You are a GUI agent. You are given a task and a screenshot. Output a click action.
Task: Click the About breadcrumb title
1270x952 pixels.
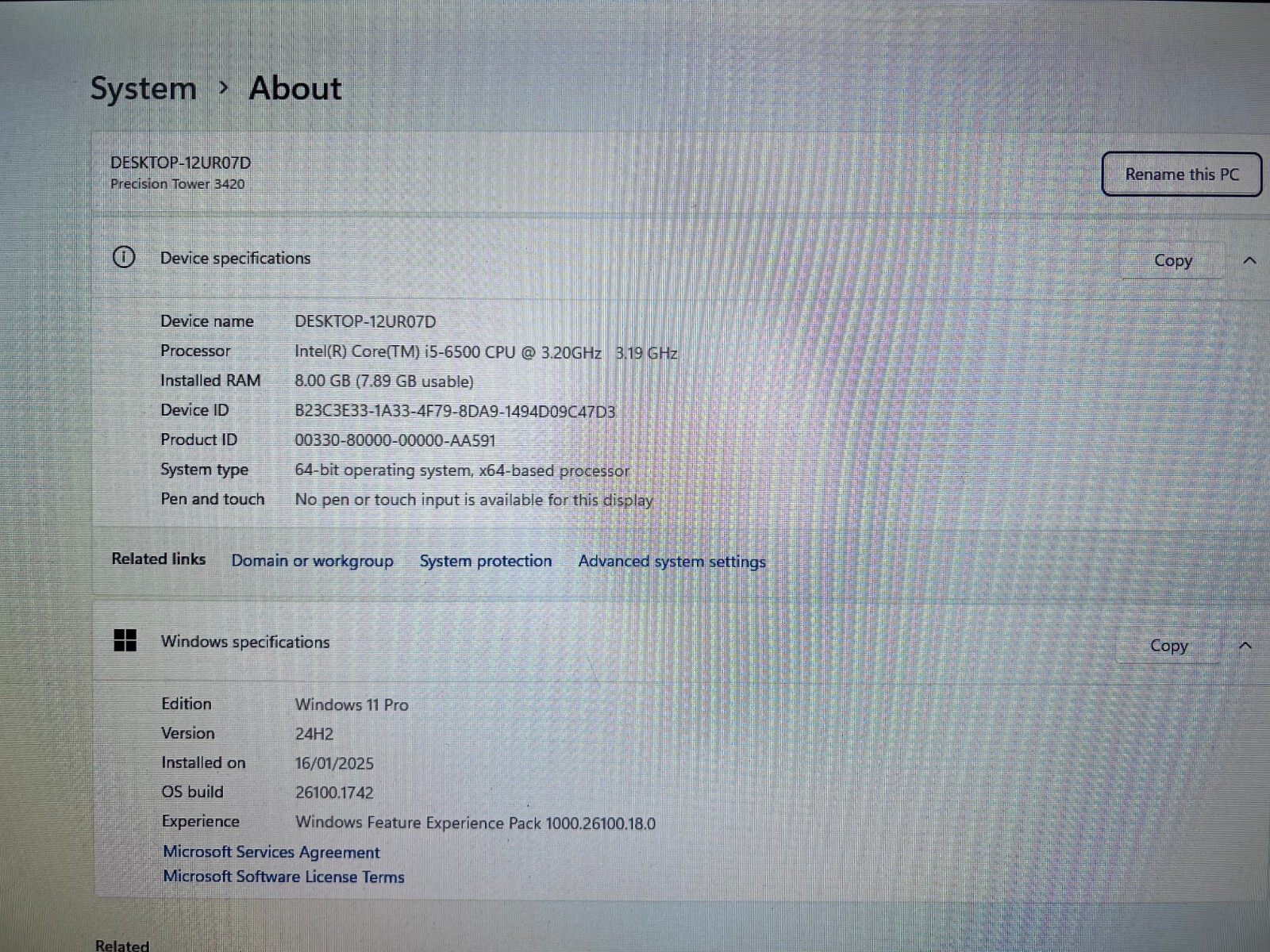295,87
